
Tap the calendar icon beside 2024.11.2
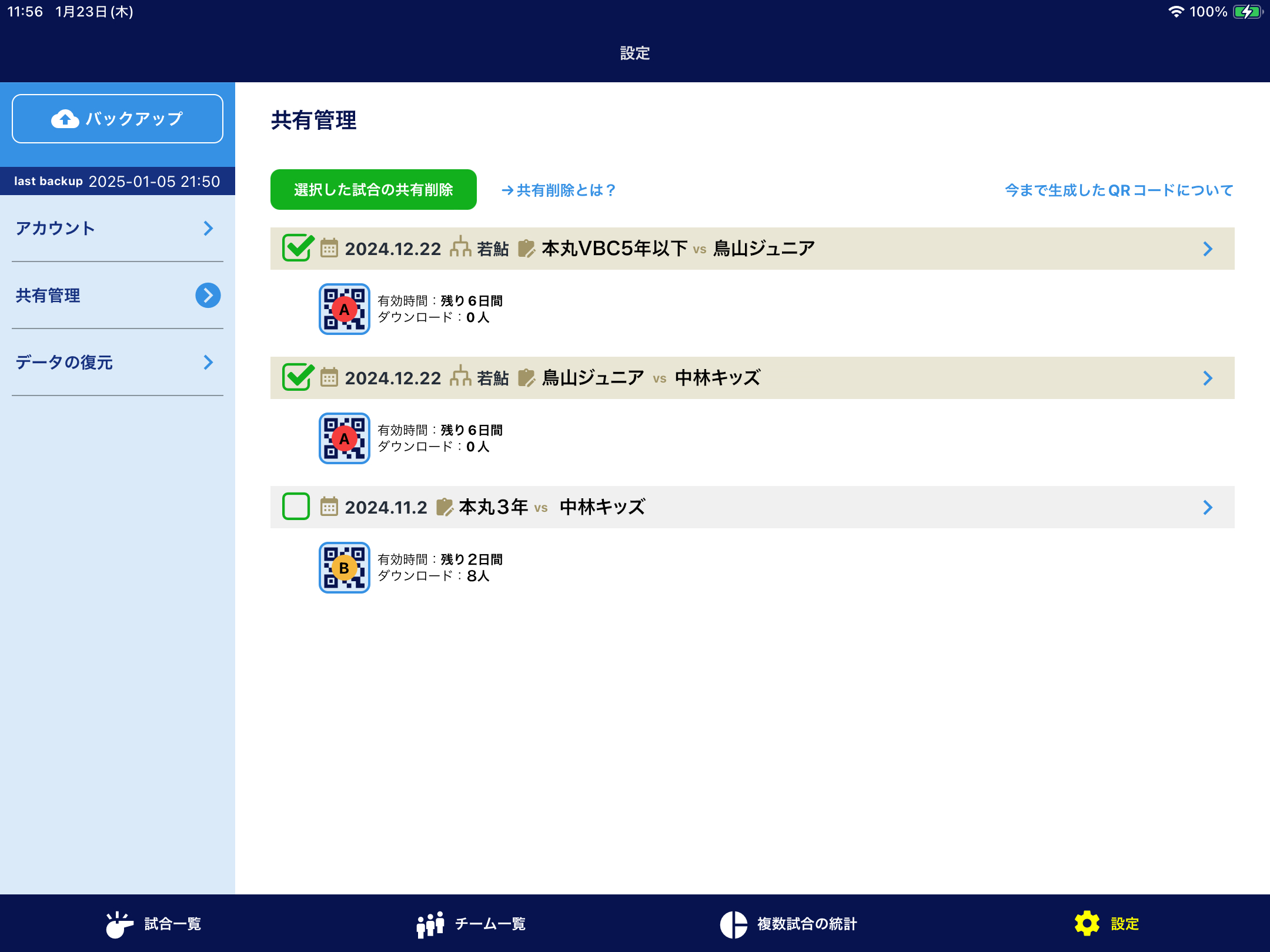329,507
